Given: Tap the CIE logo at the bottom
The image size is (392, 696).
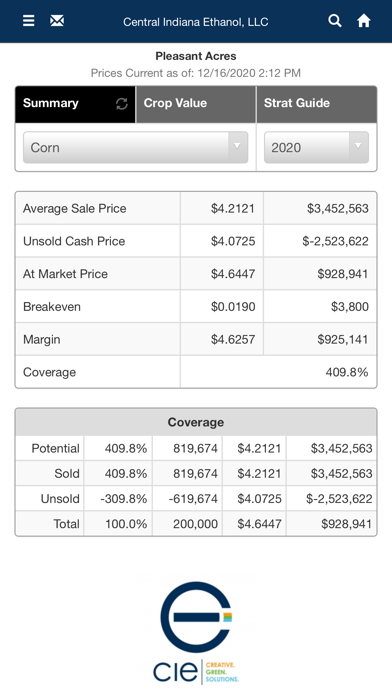Looking at the screenshot, I should tap(196, 633).
